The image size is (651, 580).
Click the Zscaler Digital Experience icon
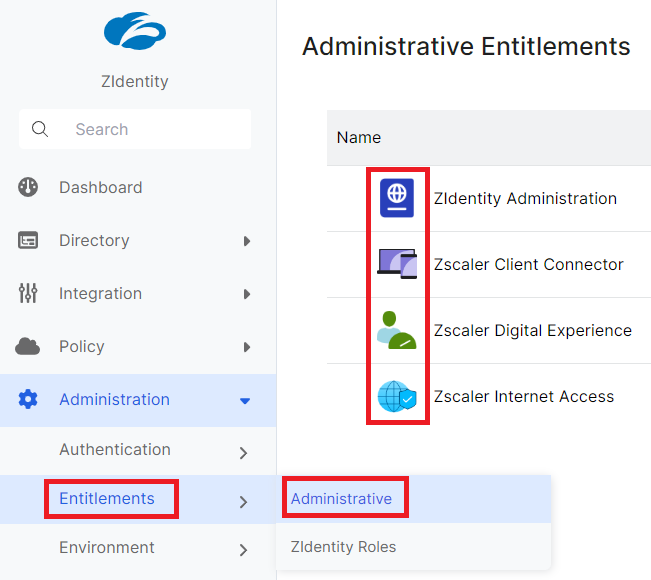point(397,330)
